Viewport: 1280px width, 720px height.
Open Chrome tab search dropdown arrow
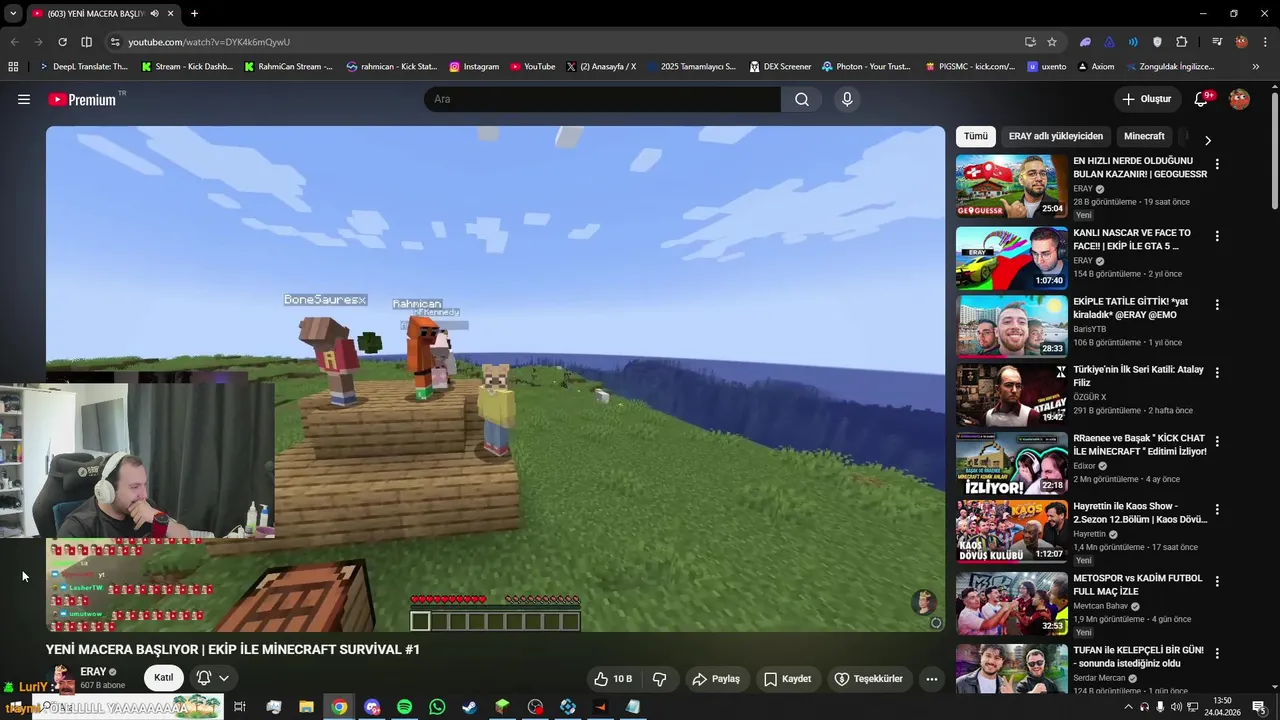click(x=13, y=14)
